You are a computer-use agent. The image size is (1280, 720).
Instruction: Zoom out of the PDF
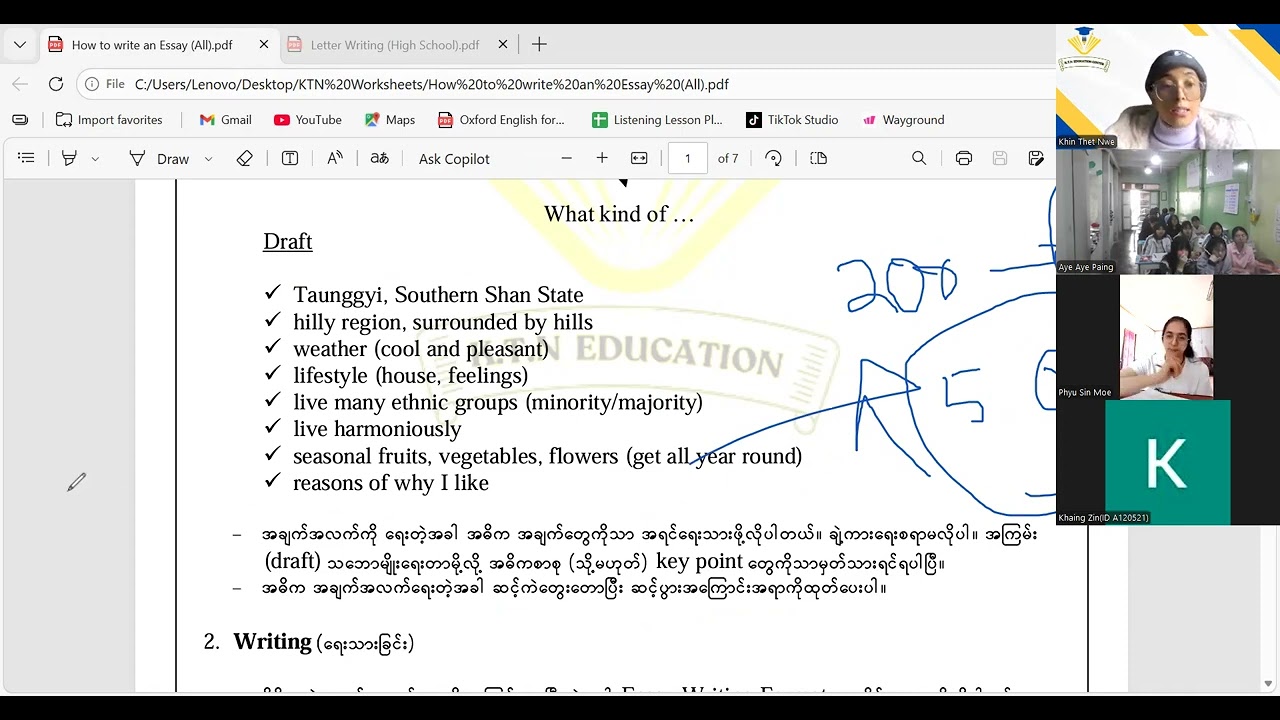click(x=566, y=158)
